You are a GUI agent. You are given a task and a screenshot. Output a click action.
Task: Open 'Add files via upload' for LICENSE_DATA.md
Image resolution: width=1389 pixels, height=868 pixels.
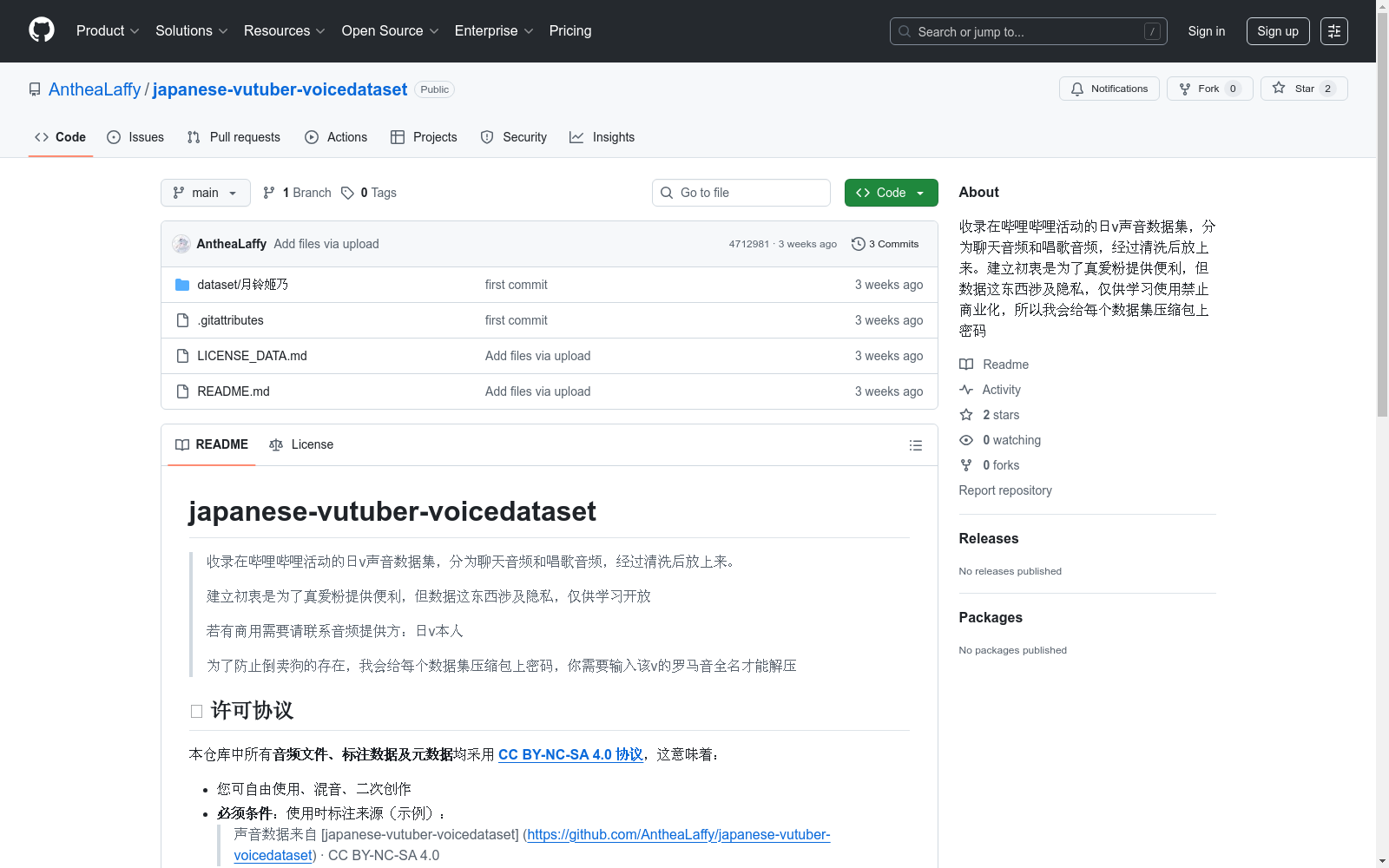tap(538, 356)
